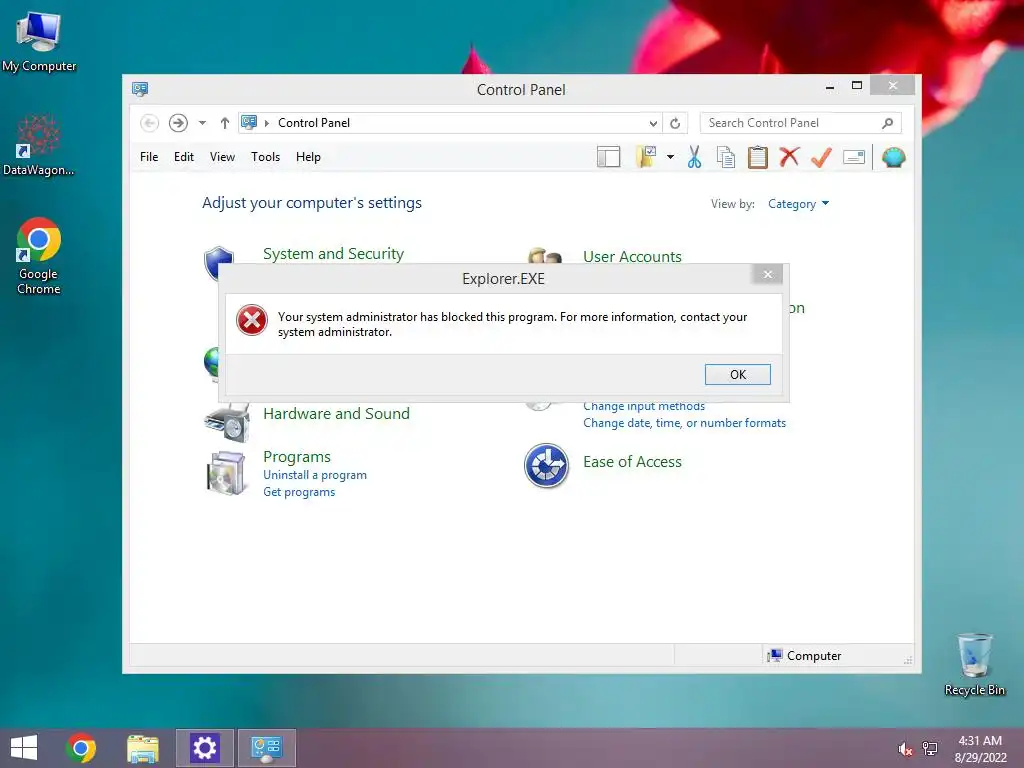This screenshot has width=1024, height=768.
Task: Open Google Chrome desktop shortcut
Action: point(39,256)
